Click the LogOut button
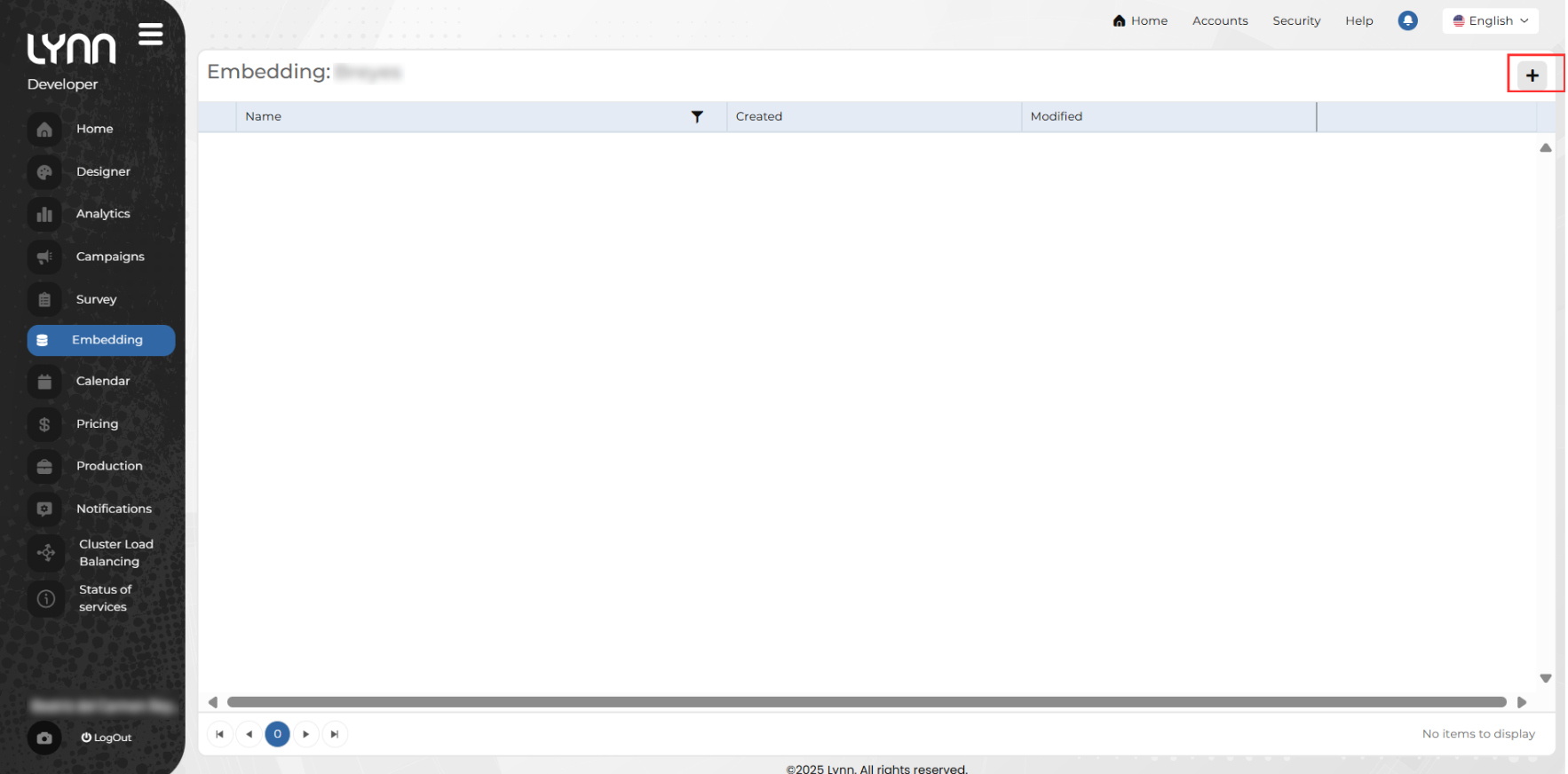The width and height of the screenshot is (1568, 774). click(x=107, y=738)
